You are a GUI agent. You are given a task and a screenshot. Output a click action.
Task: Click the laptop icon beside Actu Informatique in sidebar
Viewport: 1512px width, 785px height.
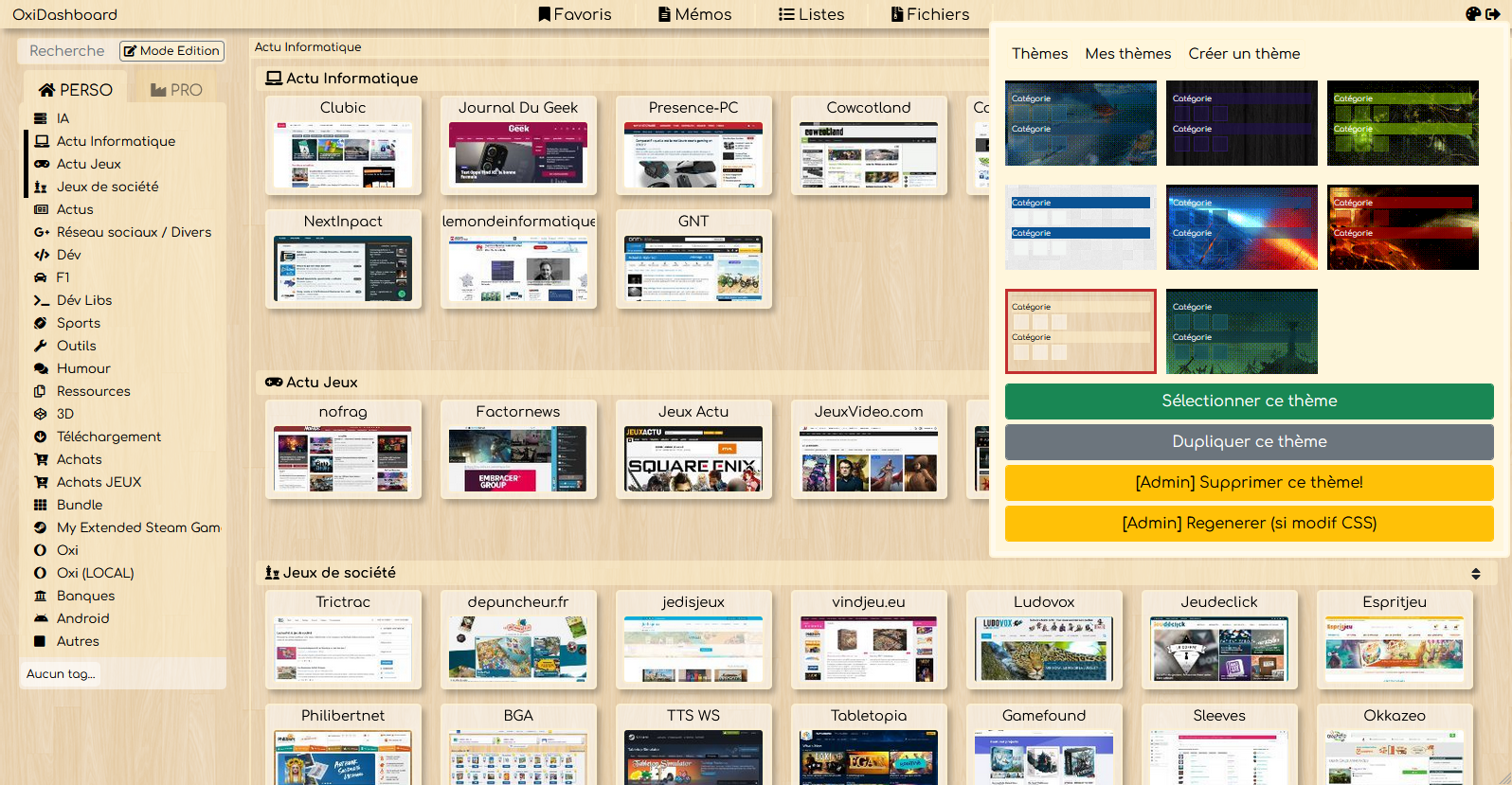(42, 141)
